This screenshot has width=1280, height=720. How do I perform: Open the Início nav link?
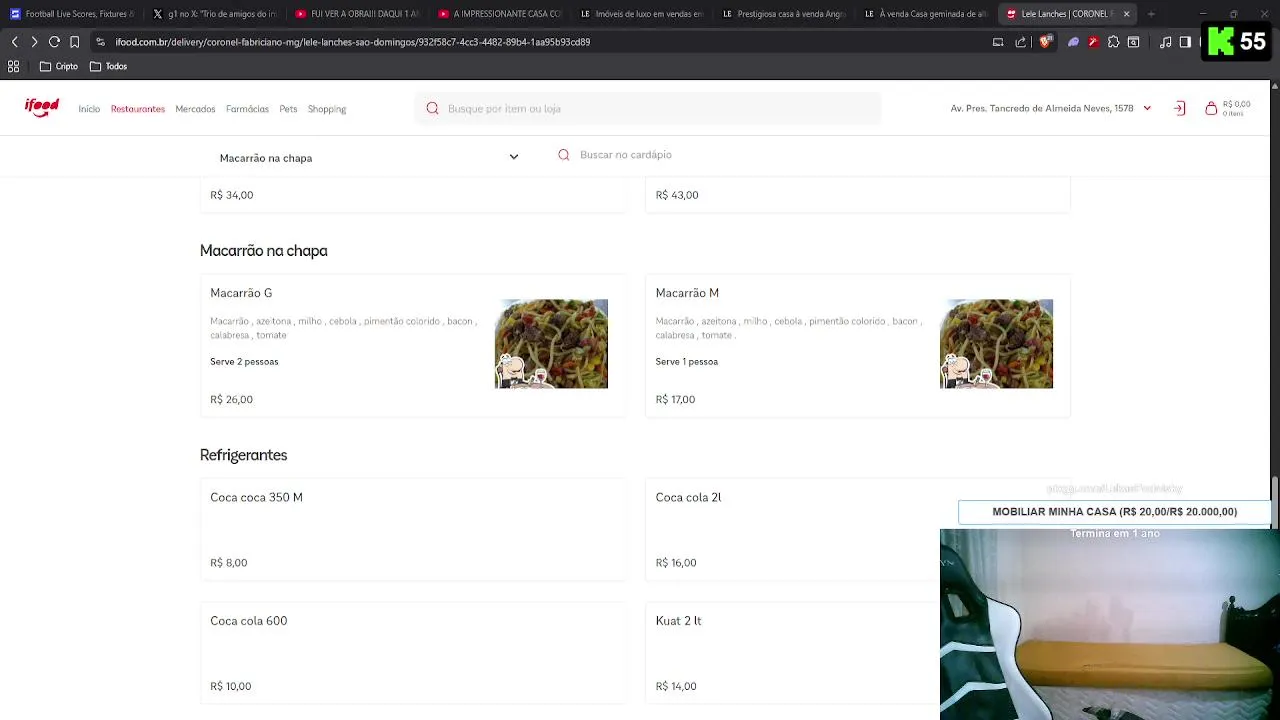[x=89, y=109]
